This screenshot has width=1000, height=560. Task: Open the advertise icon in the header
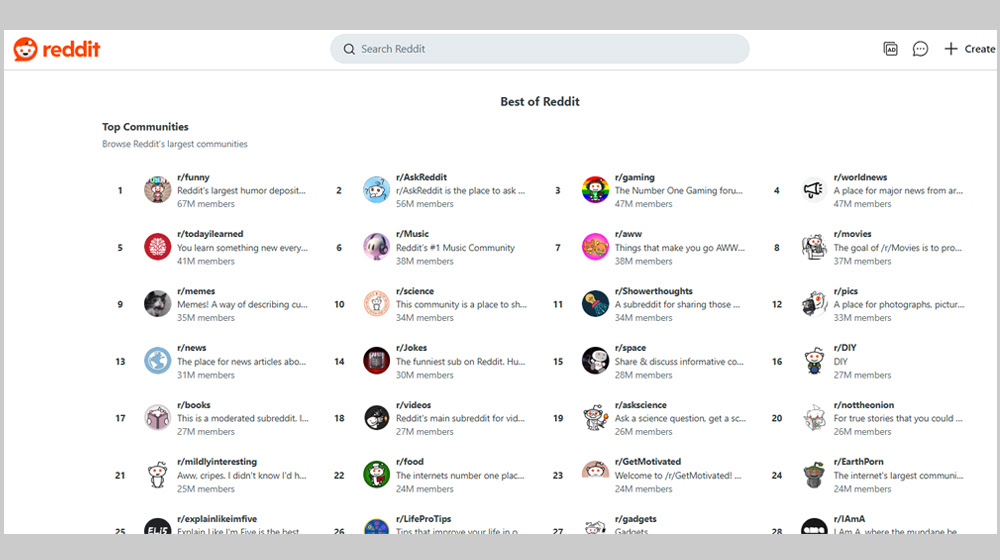tap(890, 49)
